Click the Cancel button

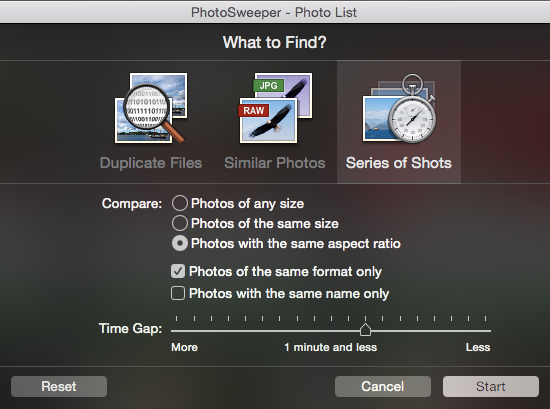point(383,387)
